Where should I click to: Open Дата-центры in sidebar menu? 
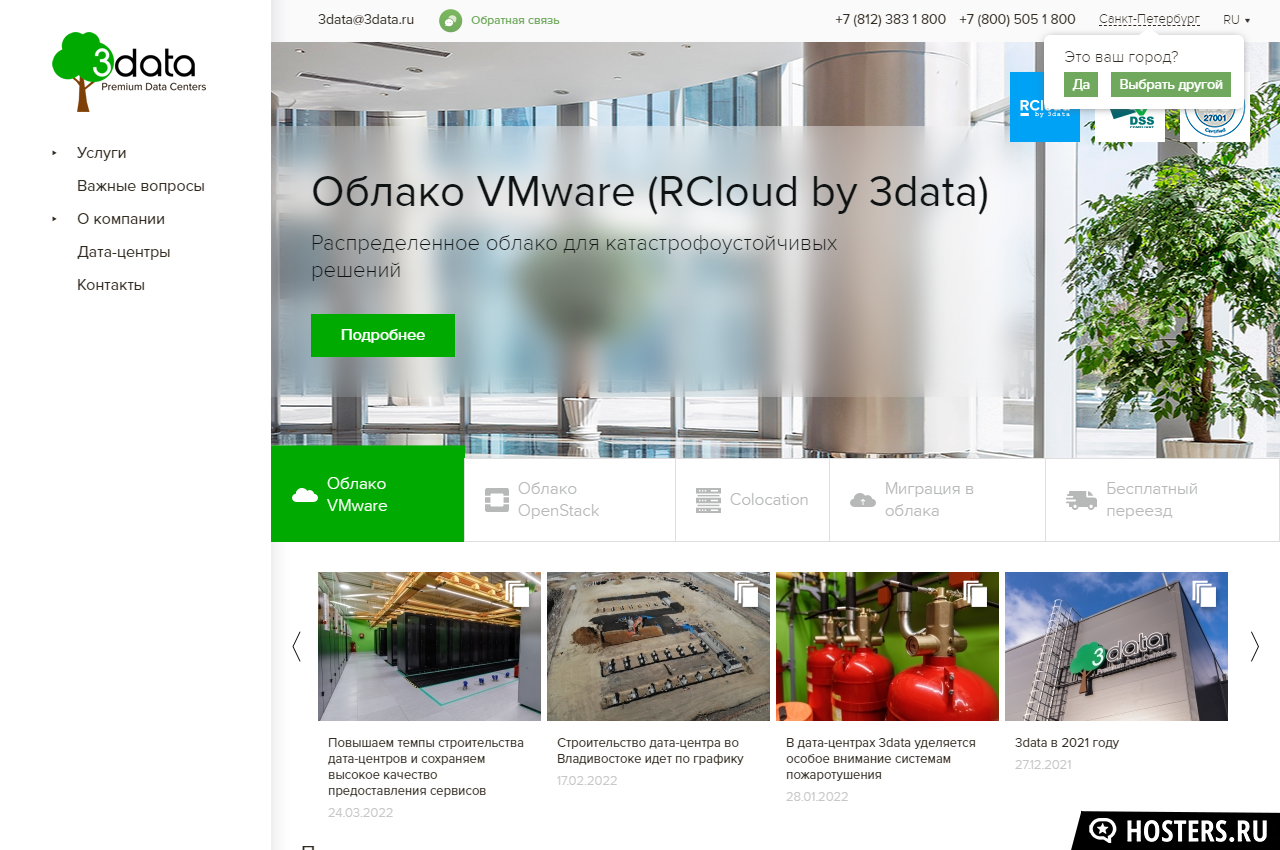124,252
